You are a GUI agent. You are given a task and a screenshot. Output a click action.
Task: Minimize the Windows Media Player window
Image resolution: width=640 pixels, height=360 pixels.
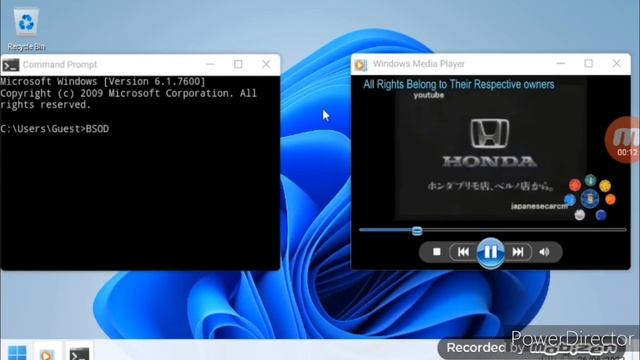[560, 63]
